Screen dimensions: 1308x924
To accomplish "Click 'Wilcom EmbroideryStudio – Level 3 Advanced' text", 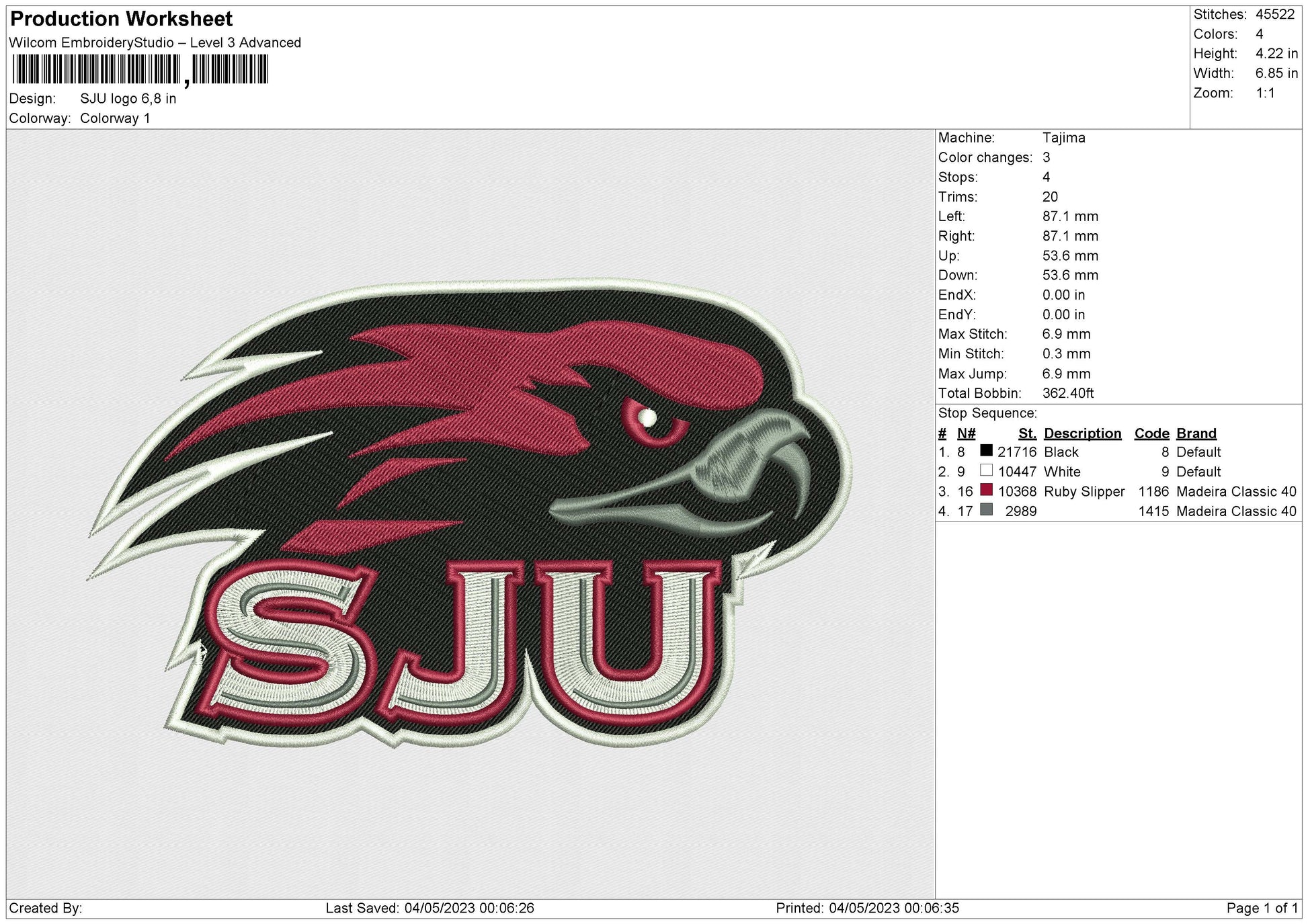I will 155,43.
